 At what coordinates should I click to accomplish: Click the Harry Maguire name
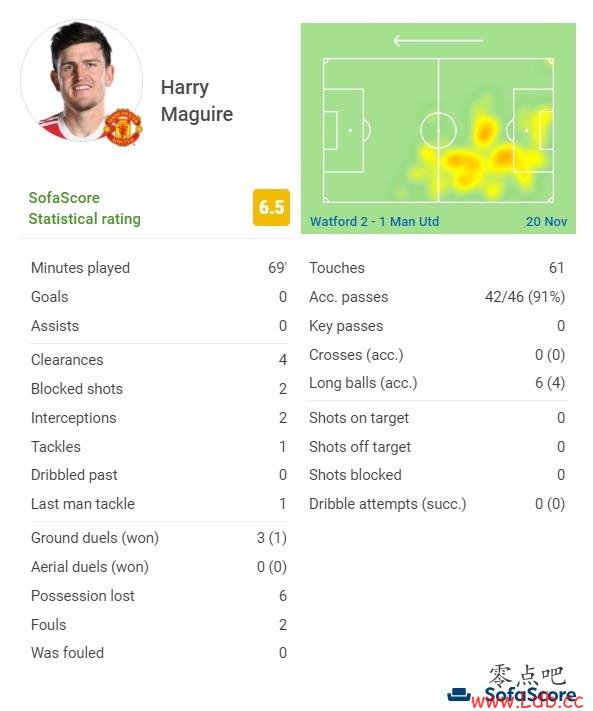click(197, 101)
